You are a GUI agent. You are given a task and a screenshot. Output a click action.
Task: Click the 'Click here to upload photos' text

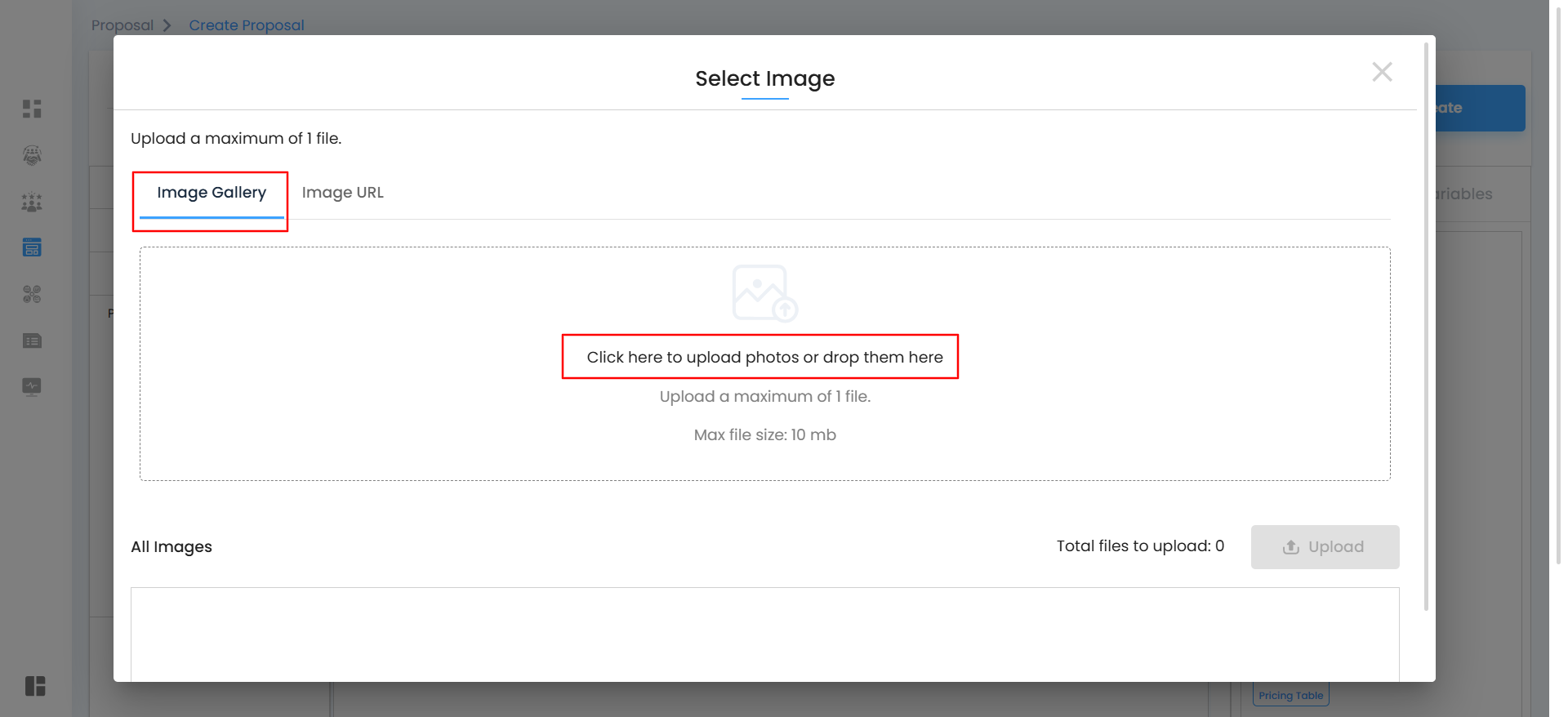coord(764,357)
